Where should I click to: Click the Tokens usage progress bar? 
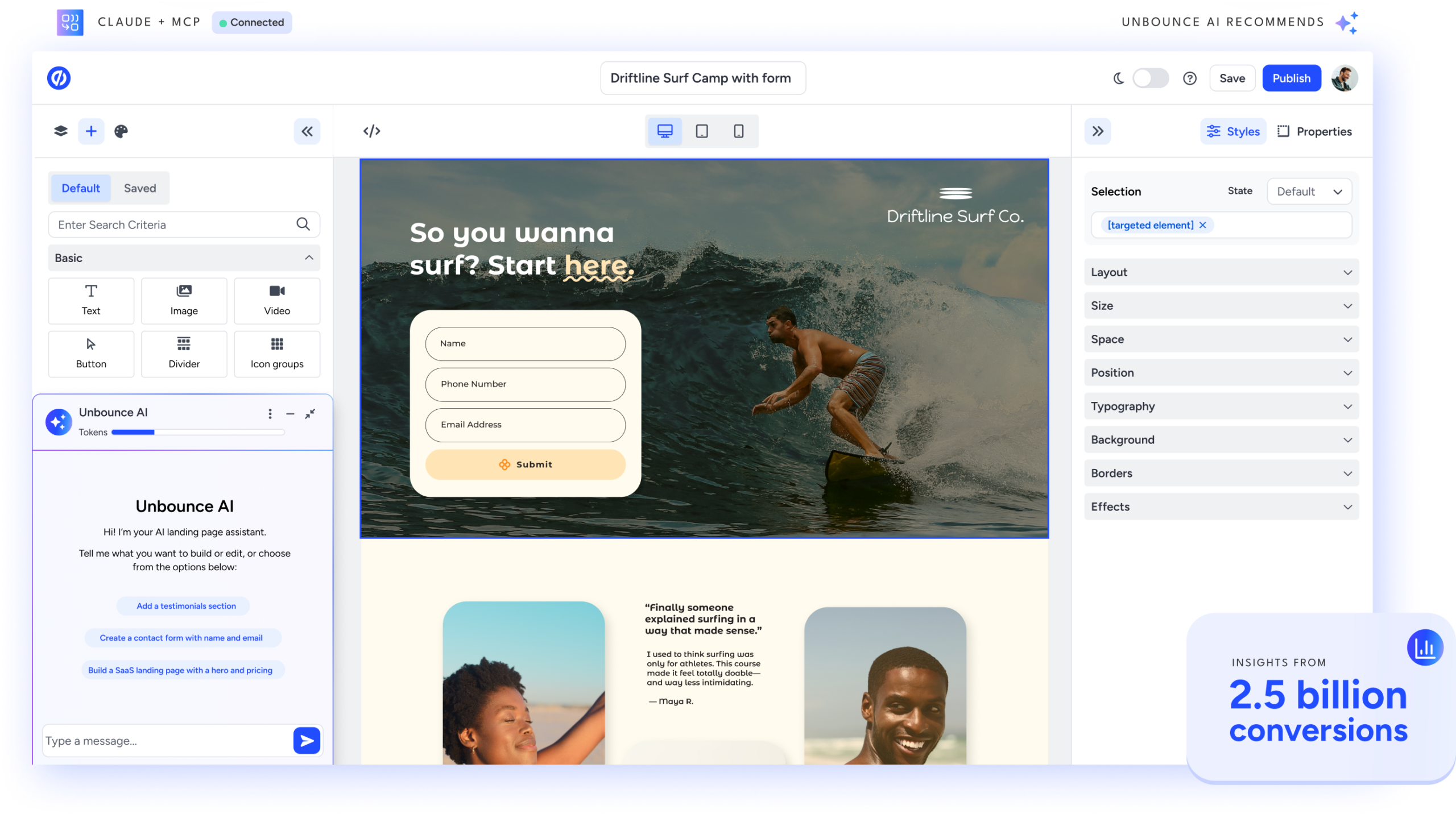point(198,433)
